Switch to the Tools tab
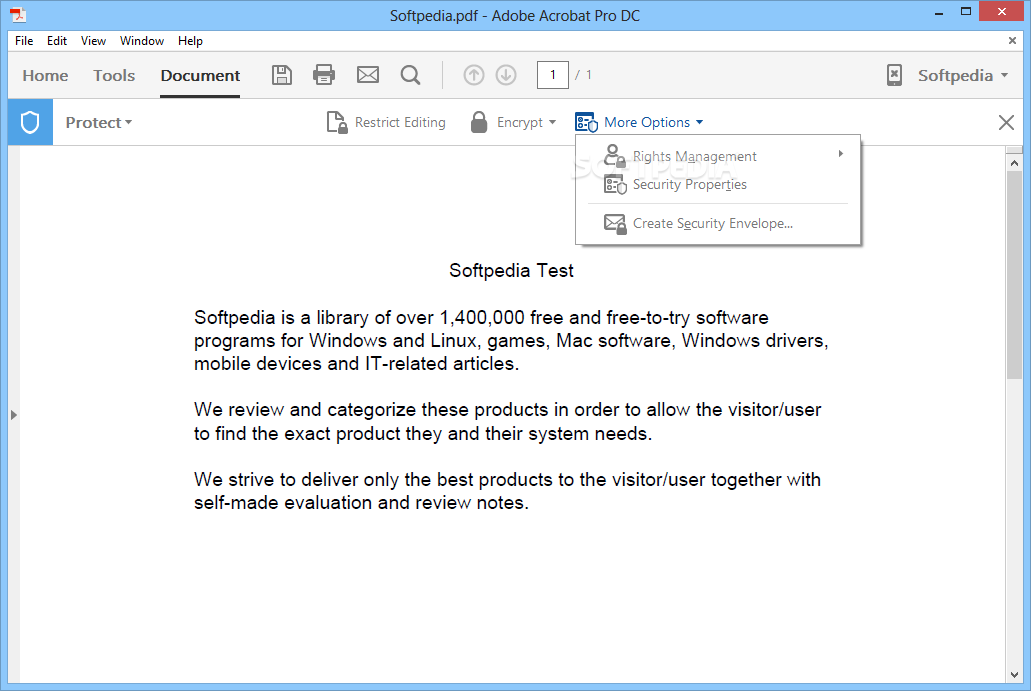 [x=114, y=76]
